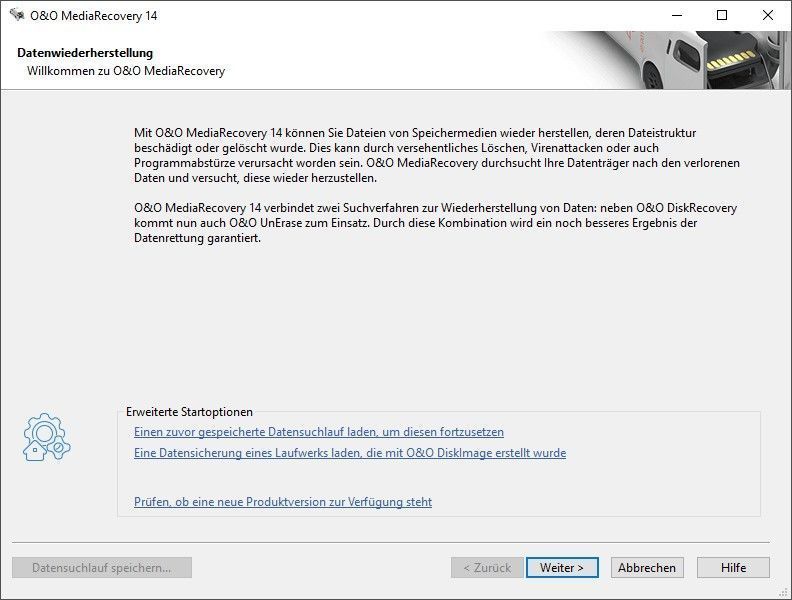Open Hilfe via the bottom button
792x600 pixels.
click(x=733, y=567)
